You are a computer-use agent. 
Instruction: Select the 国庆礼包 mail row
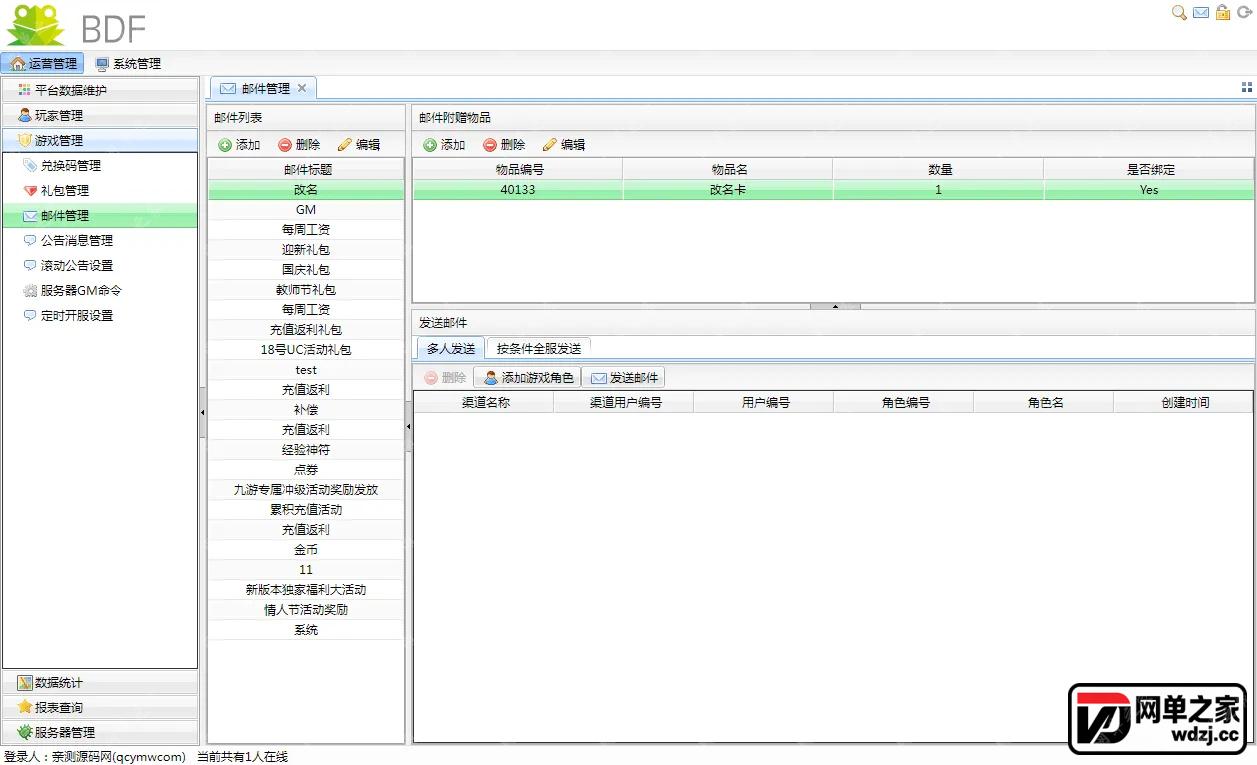tap(306, 270)
